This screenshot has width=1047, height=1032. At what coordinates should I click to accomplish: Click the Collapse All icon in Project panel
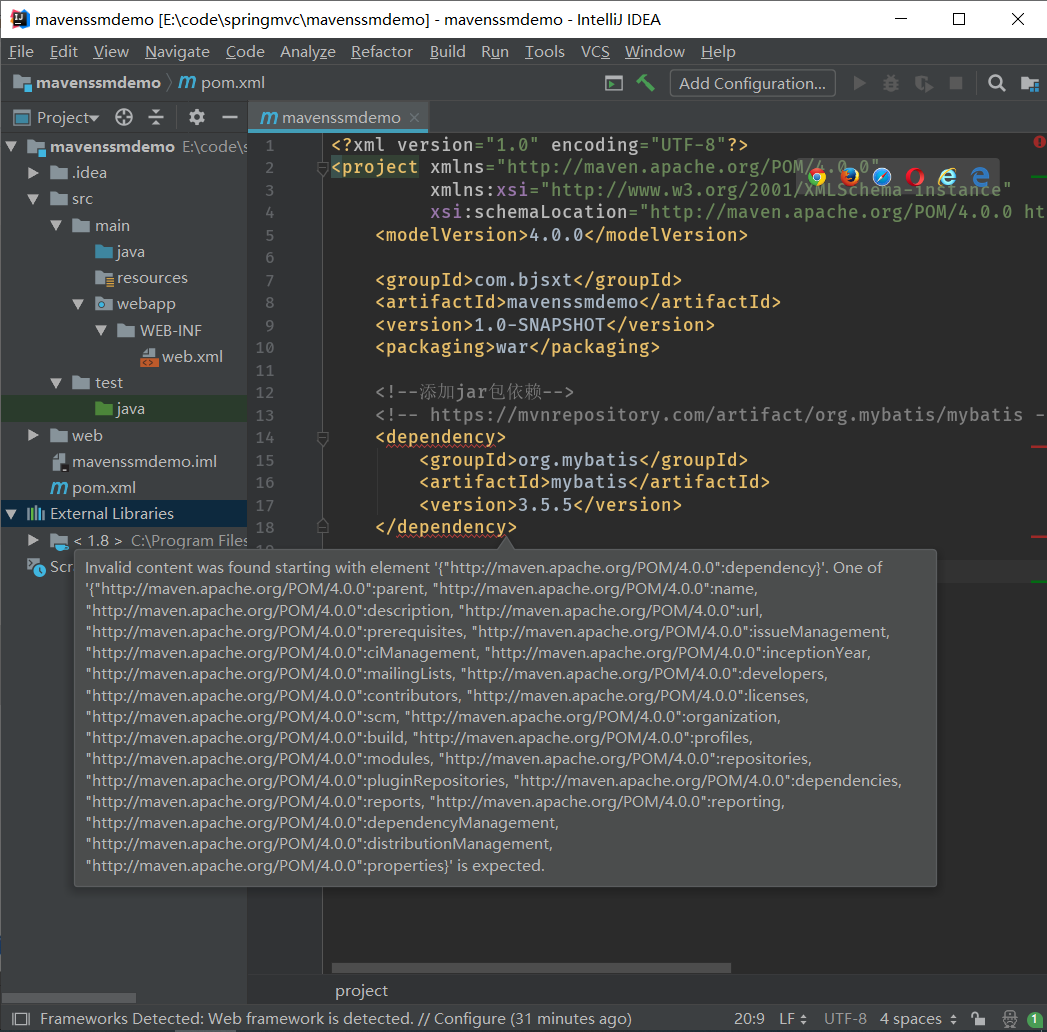(x=156, y=117)
